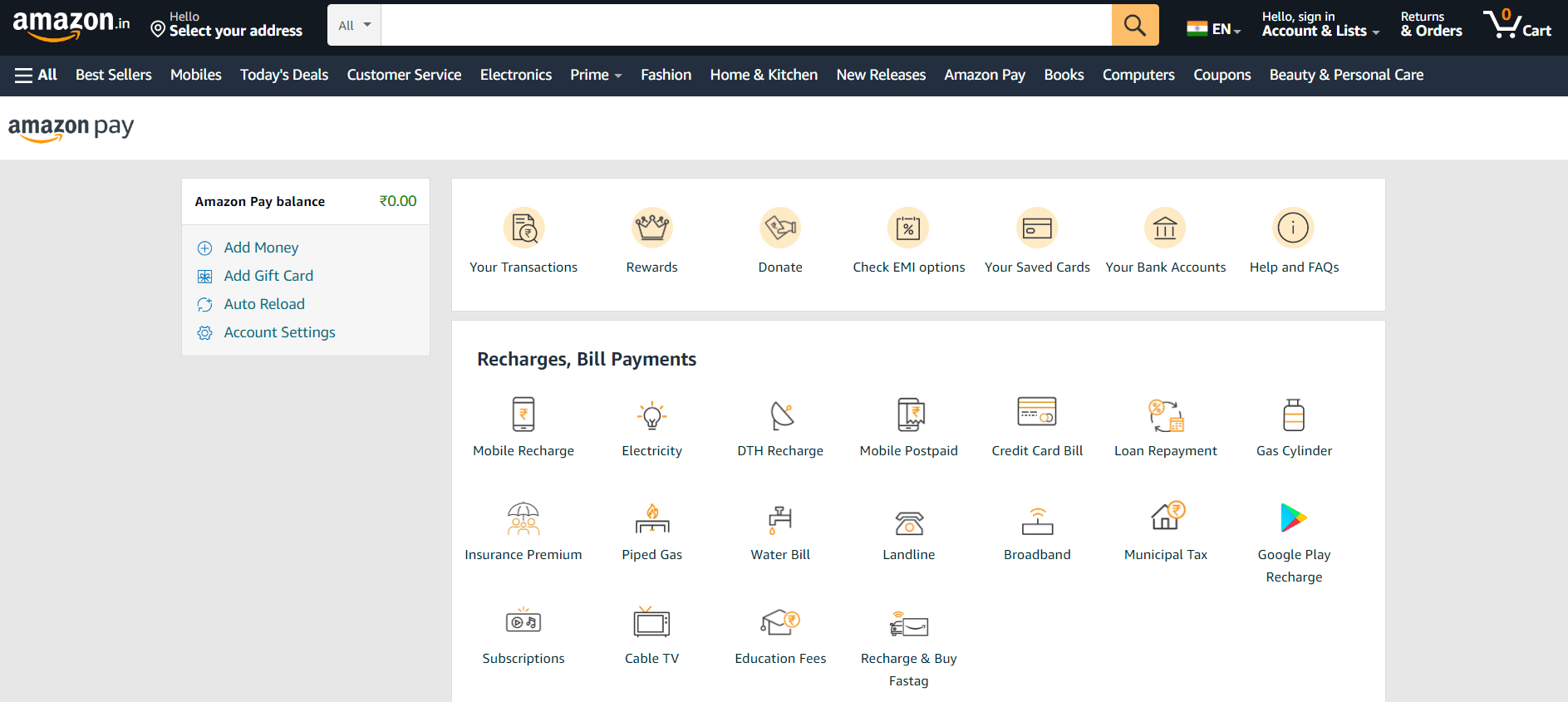Select the DTH Recharge dish icon
This screenshot has height=702, width=1568.
pos(782,415)
